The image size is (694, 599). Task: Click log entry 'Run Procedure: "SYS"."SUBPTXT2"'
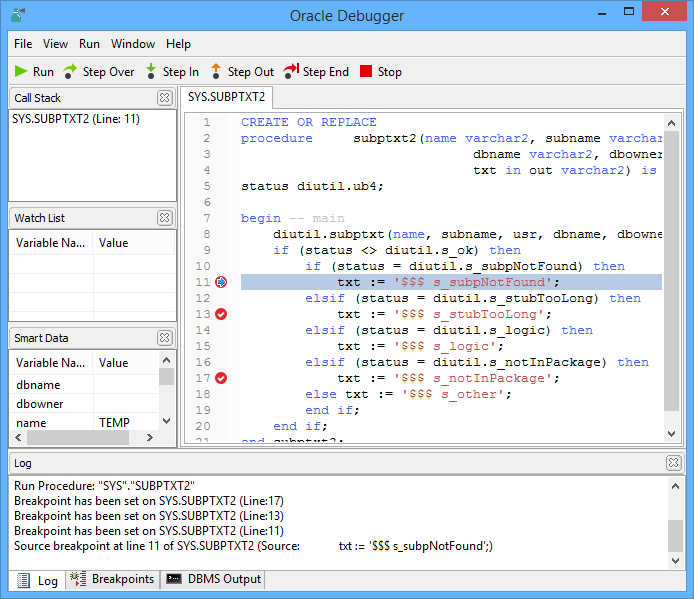pos(104,486)
